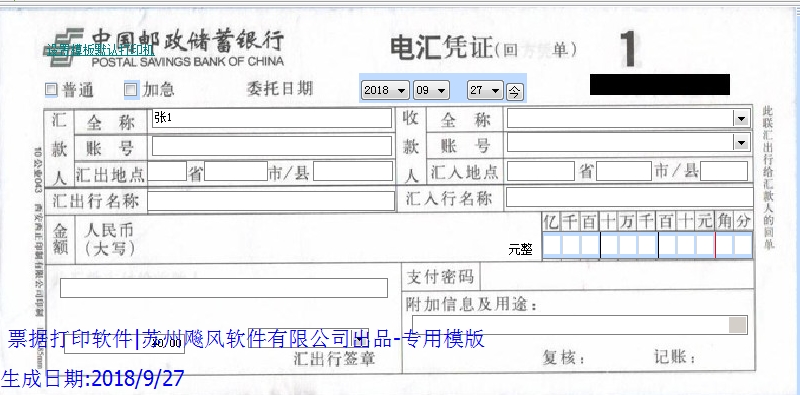Click the Postal Savings Bank logo

[x=63, y=47]
